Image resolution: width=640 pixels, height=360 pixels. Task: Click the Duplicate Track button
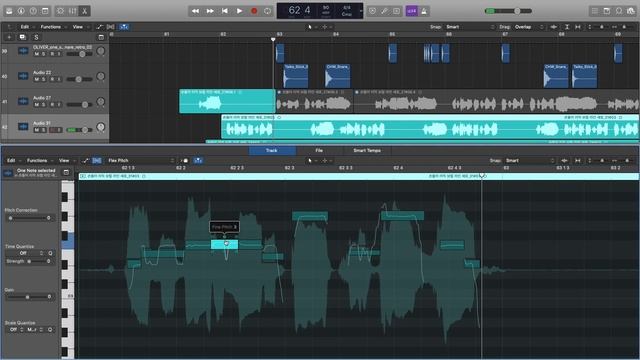(22, 37)
